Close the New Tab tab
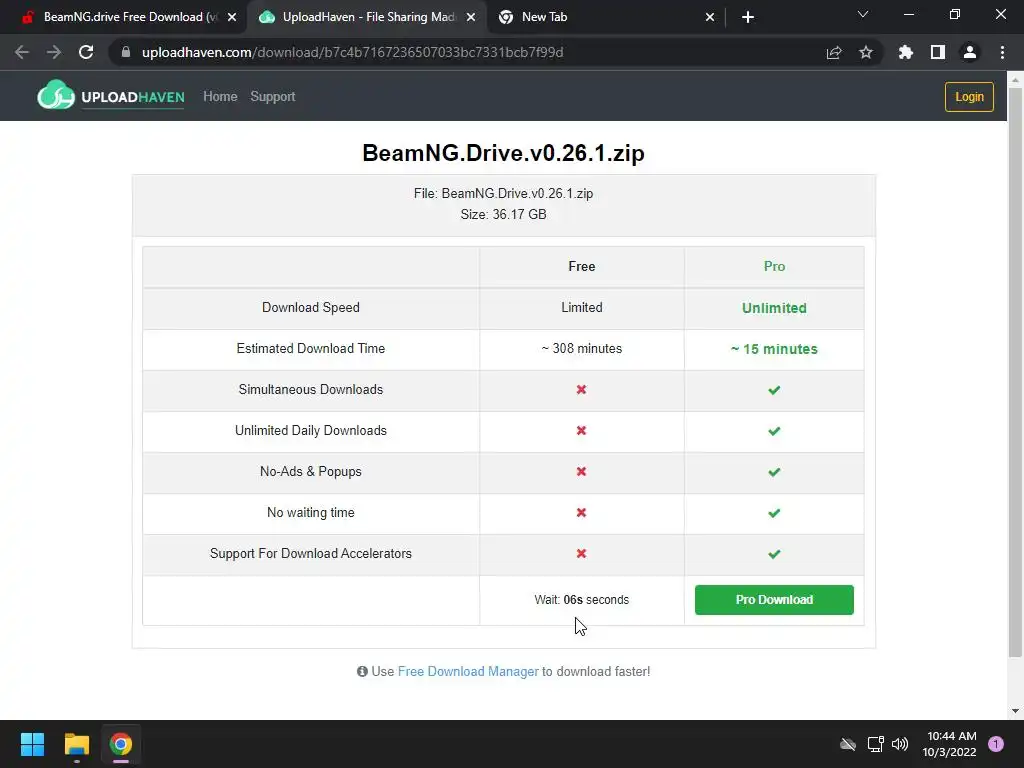The height and width of the screenshot is (768, 1024). click(710, 17)
